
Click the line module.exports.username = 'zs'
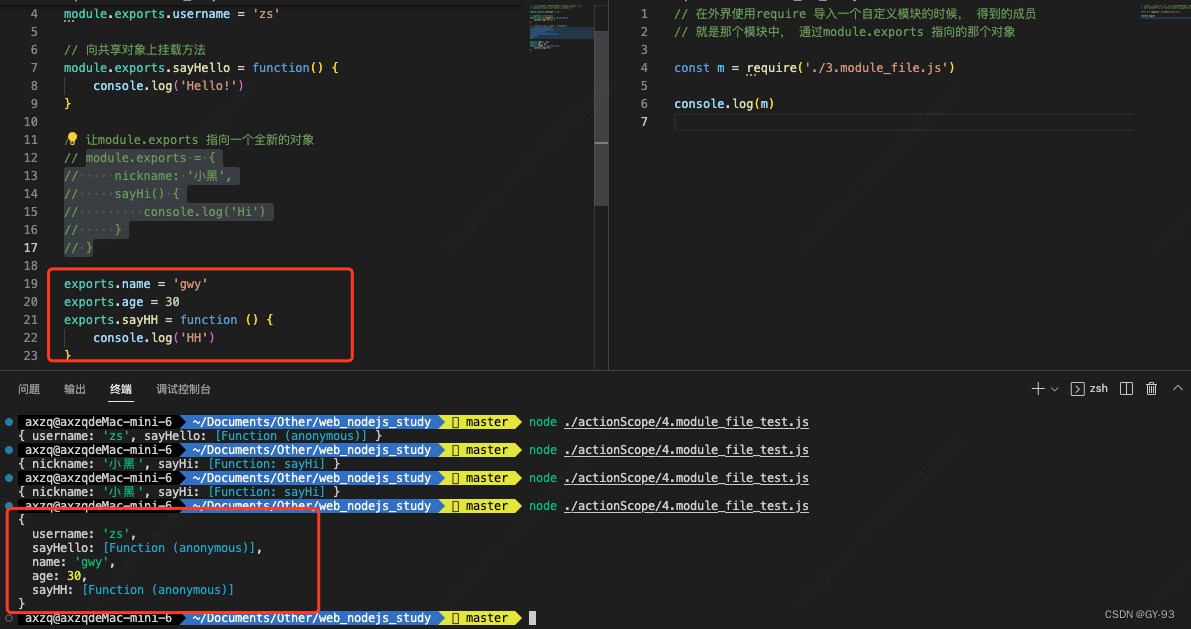click(x=172, y=14)
